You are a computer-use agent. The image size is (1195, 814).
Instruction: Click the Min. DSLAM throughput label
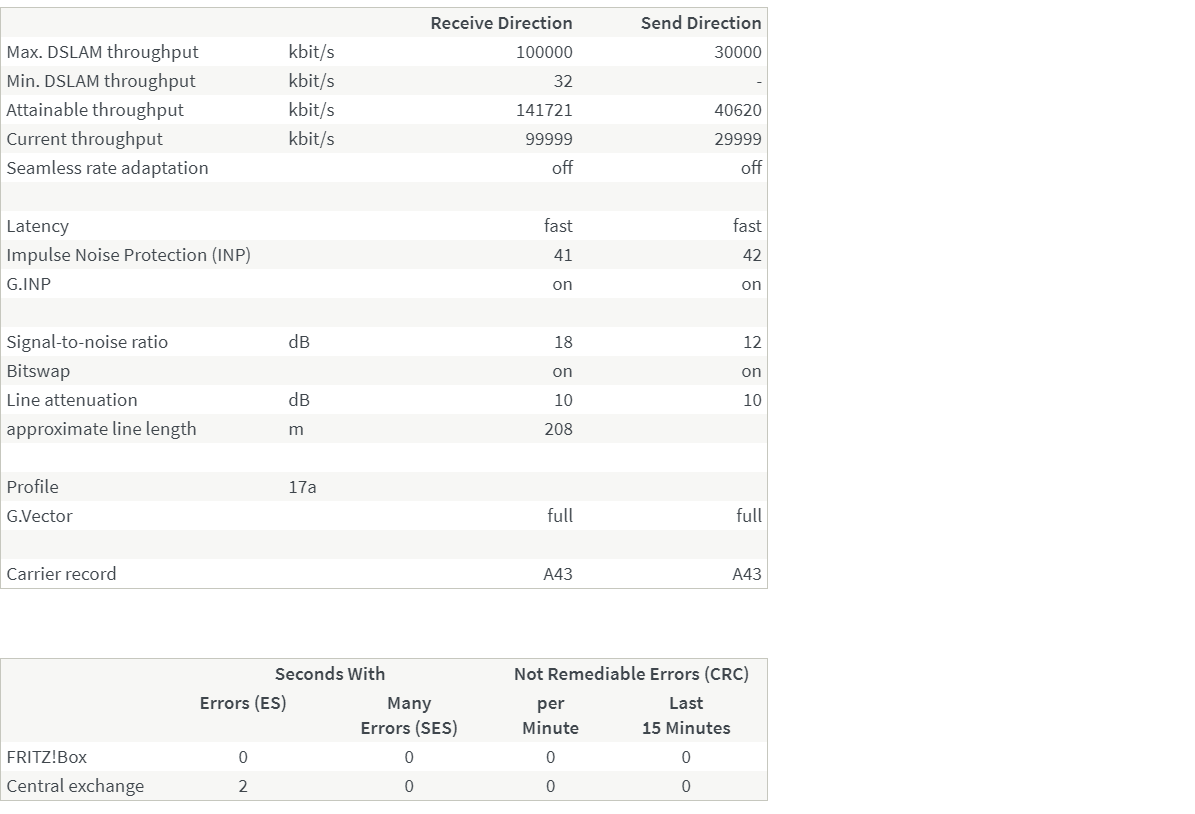click(101, 81)
